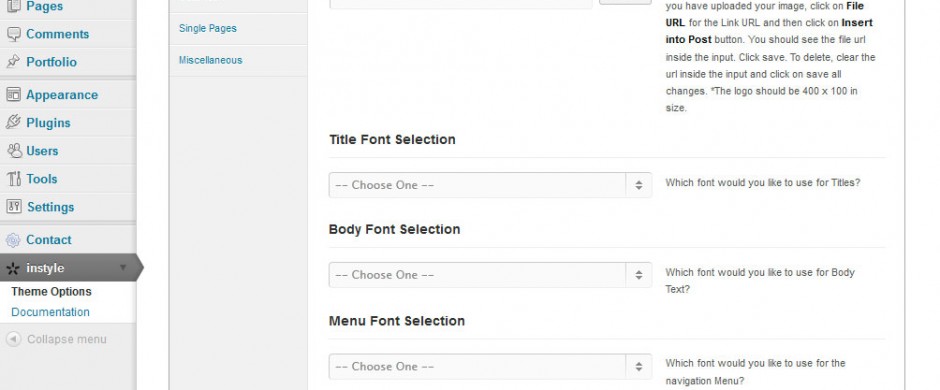Click the Pages icon in sidebar
940x390 pixels.
13,6
